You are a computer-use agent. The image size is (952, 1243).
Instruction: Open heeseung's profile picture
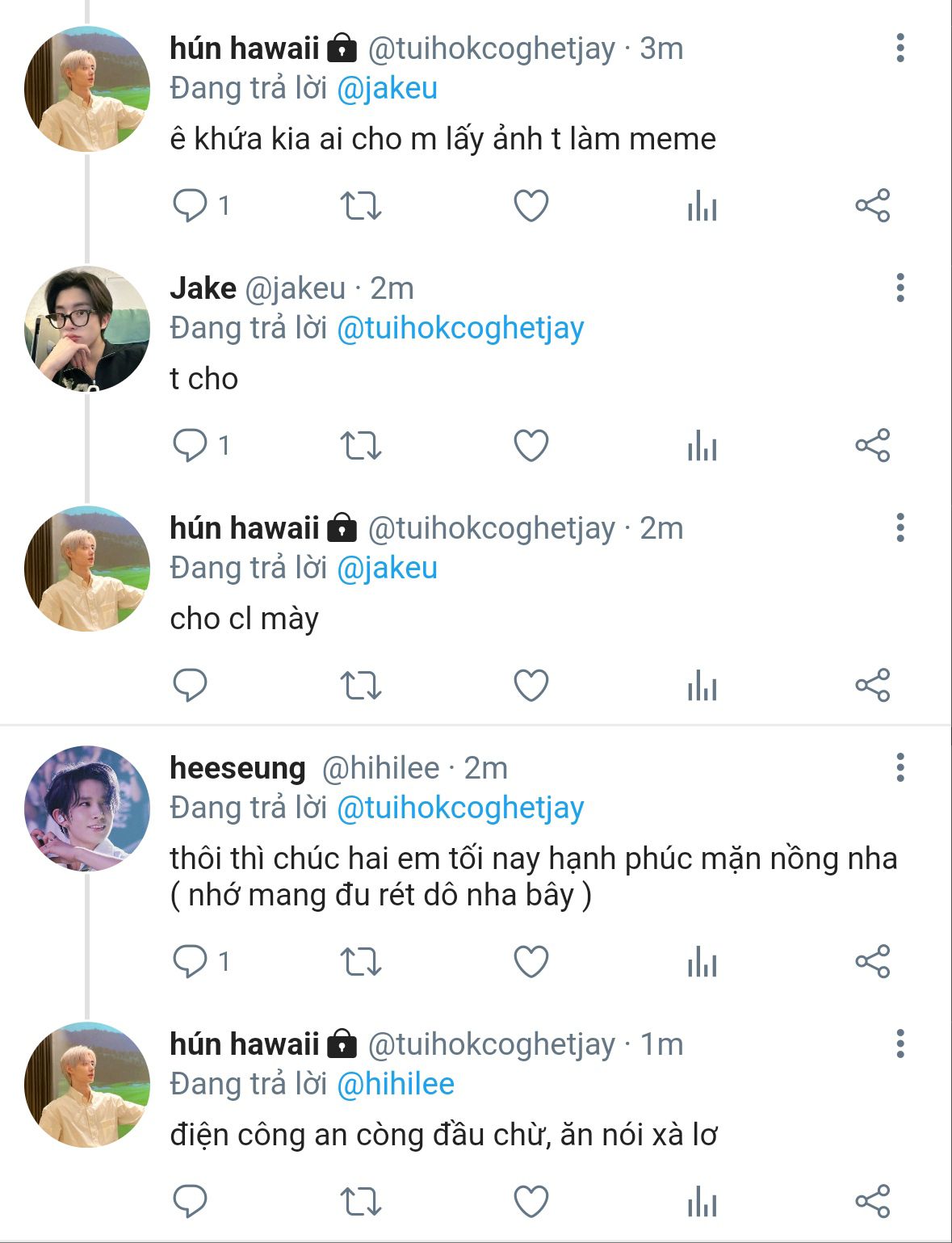(x=87, y=808)
